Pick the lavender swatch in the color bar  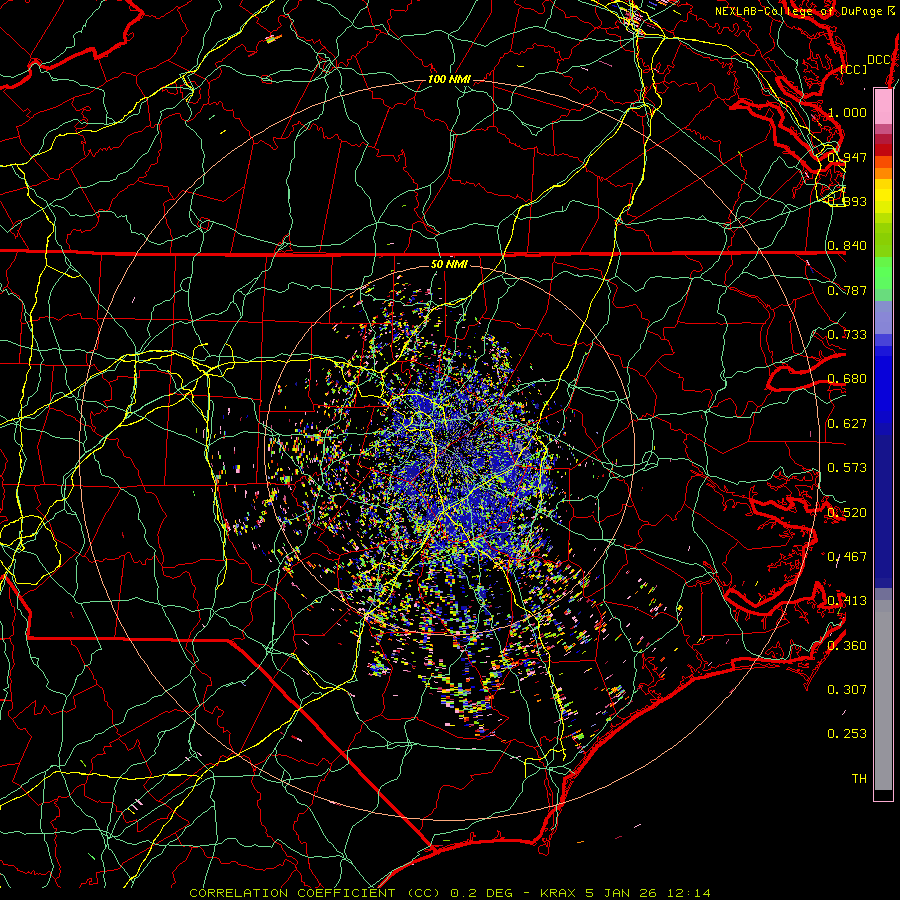pos(883,317)
